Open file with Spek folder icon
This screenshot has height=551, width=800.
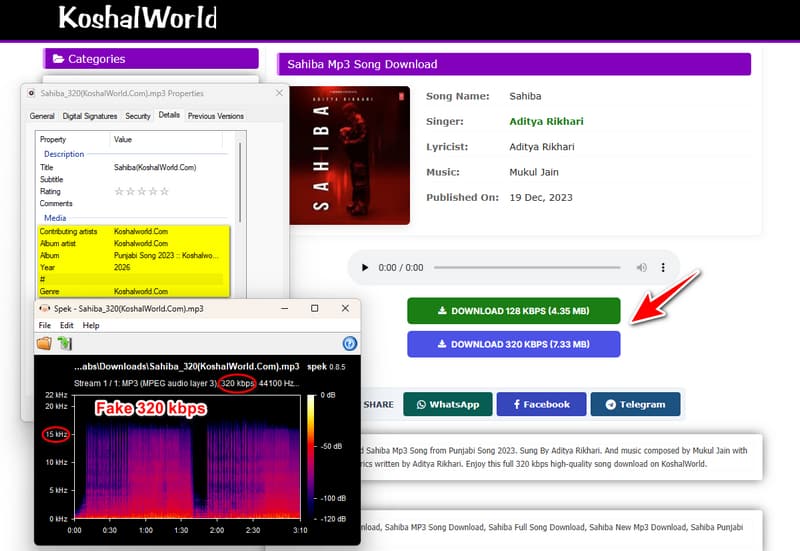point(44,343)
